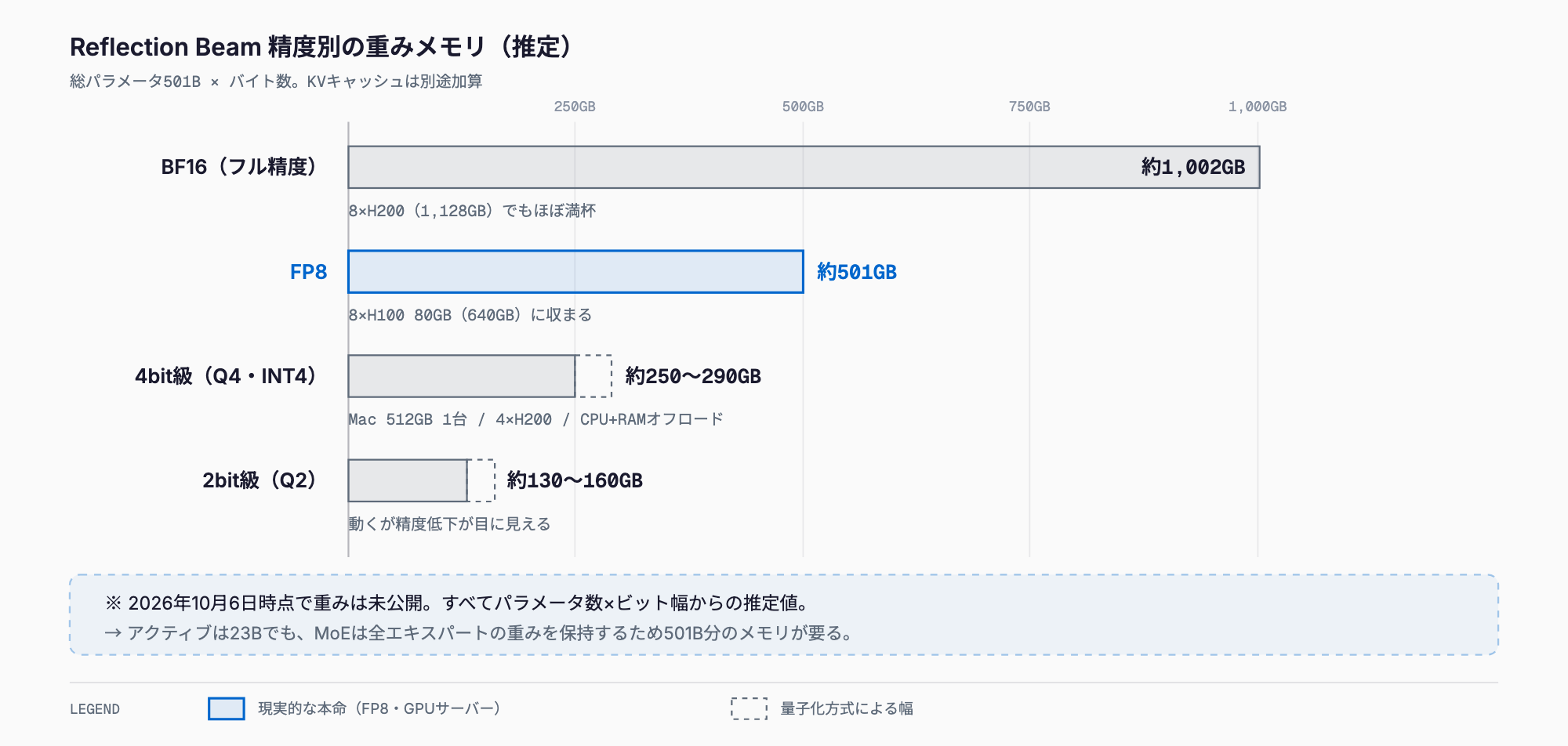Click the 250GB axis label

pyautogui.click(x=575, y=107)
